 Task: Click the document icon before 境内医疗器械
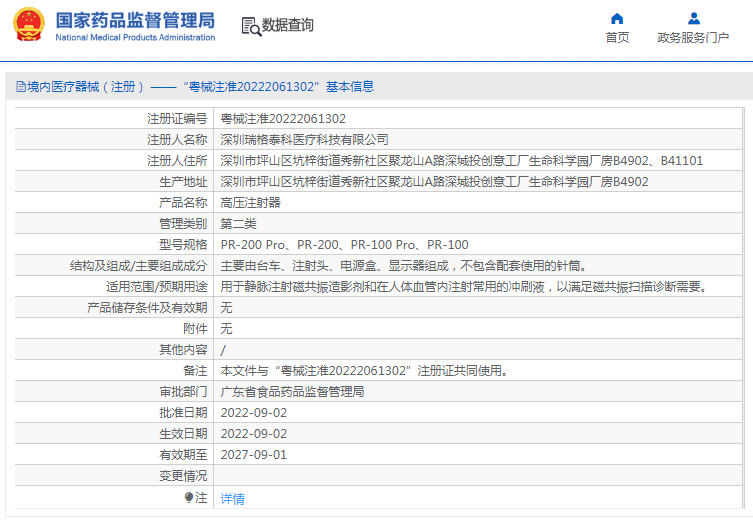click(x=21, y=87)
